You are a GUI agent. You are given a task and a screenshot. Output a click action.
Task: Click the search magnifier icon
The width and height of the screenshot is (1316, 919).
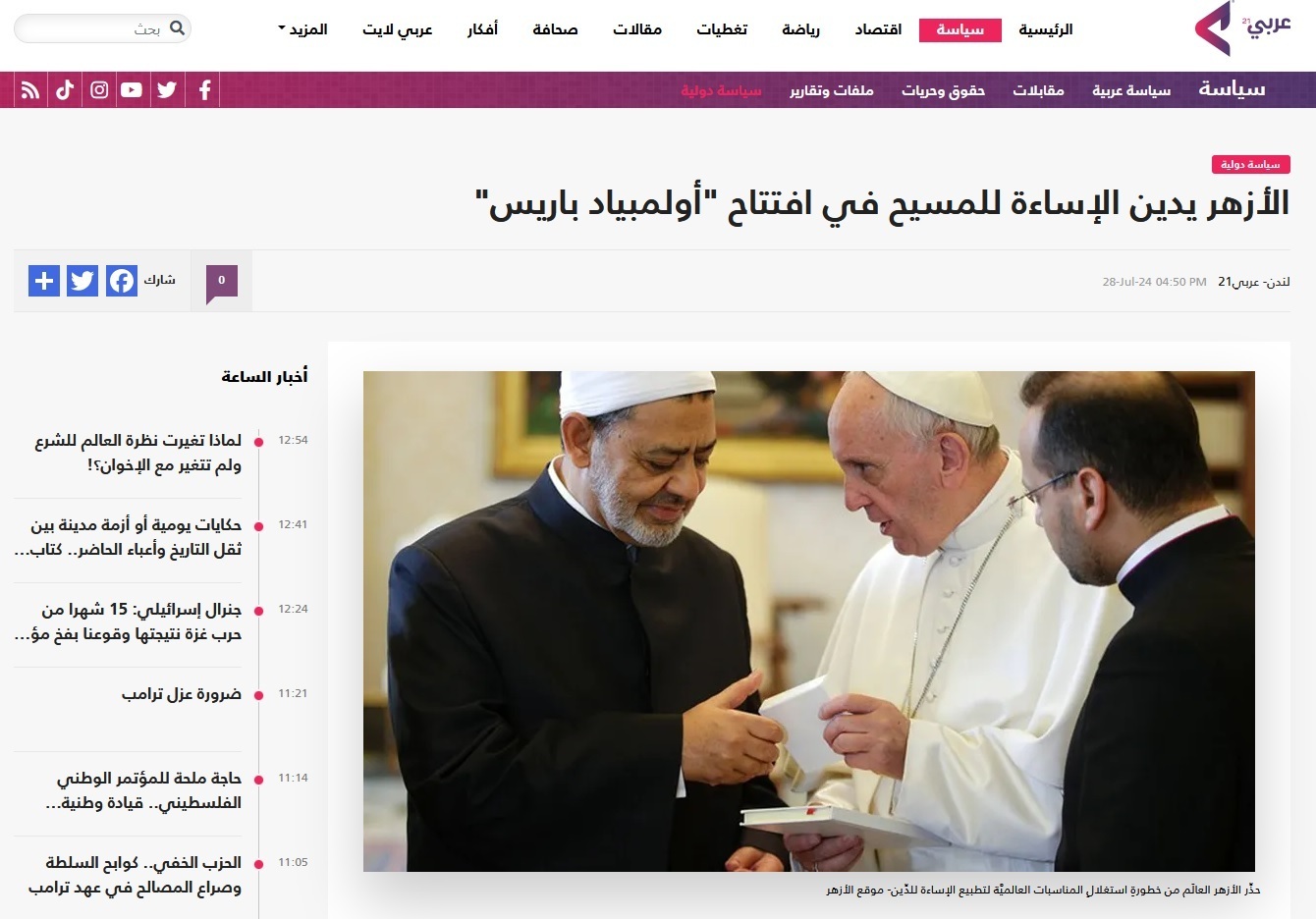click(177, 28)
